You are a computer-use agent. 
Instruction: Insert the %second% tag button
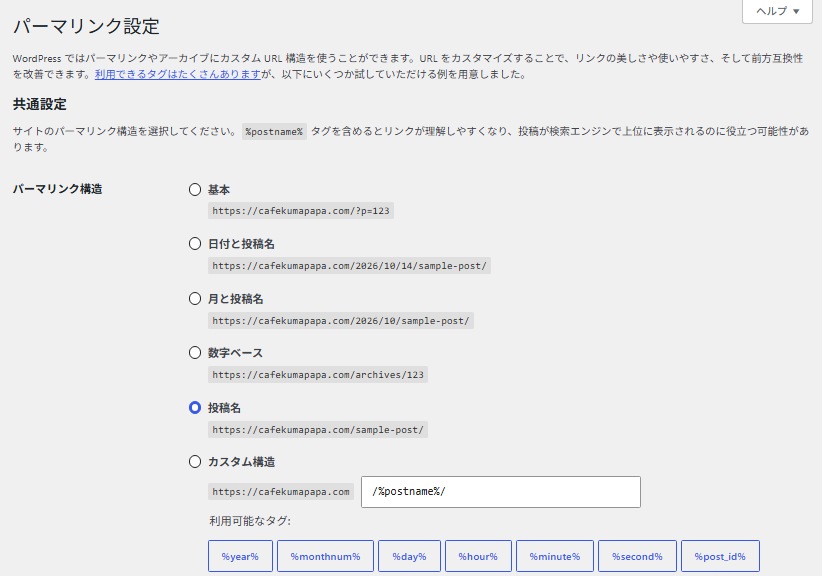tap(637, 556)
